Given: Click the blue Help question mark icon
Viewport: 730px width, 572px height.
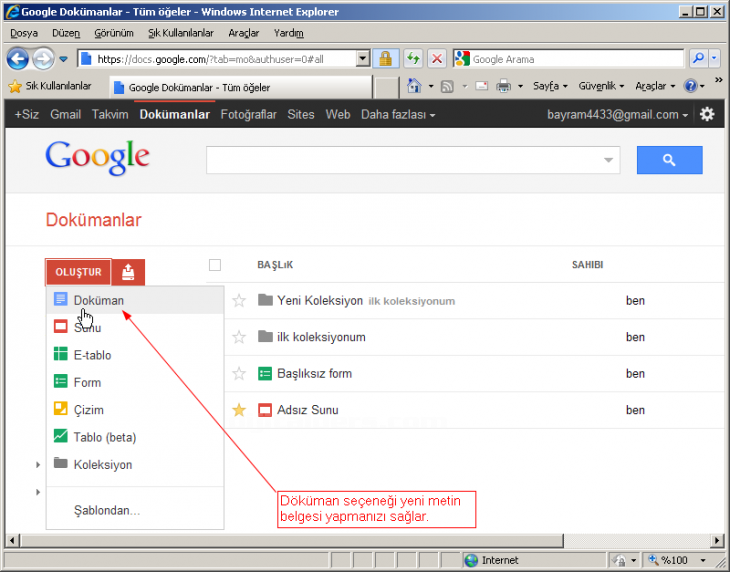Looking at the screenshot, I should (690, 86).
